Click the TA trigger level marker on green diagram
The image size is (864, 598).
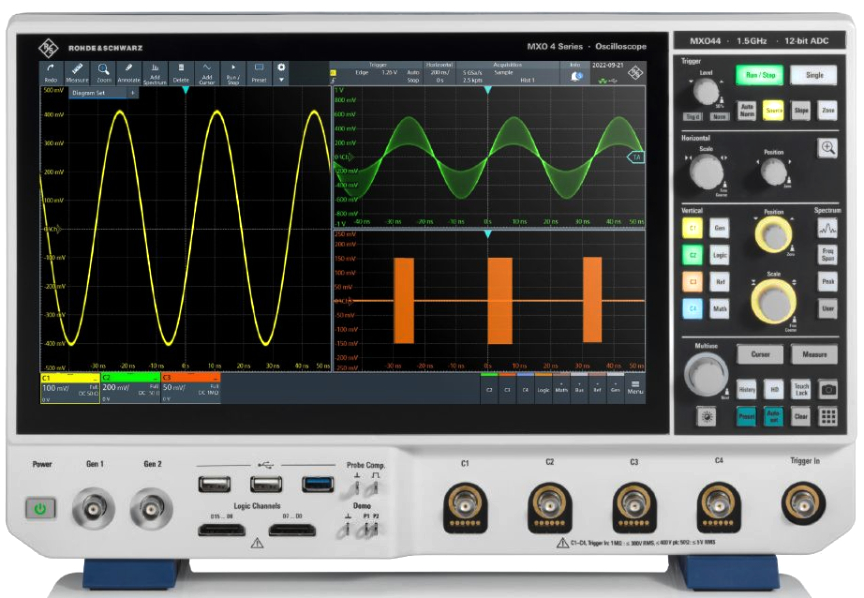point(636,157)
